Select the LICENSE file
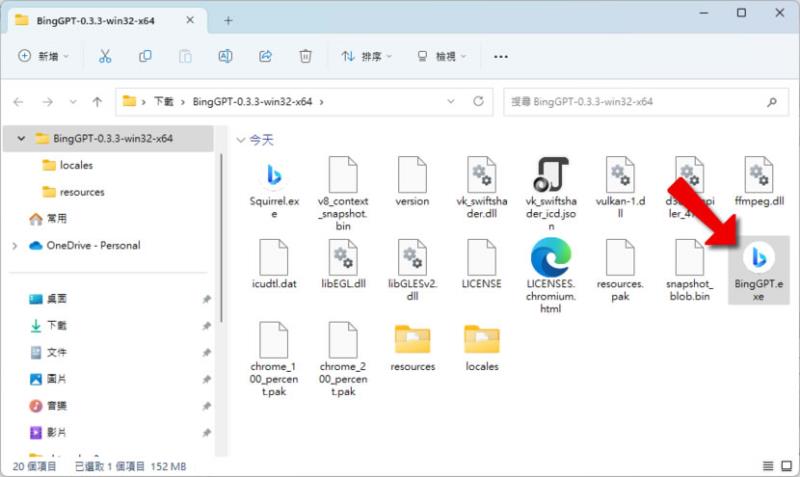Image resolution: width=800 pixels, height=477 pixels. tap(482, 264)
